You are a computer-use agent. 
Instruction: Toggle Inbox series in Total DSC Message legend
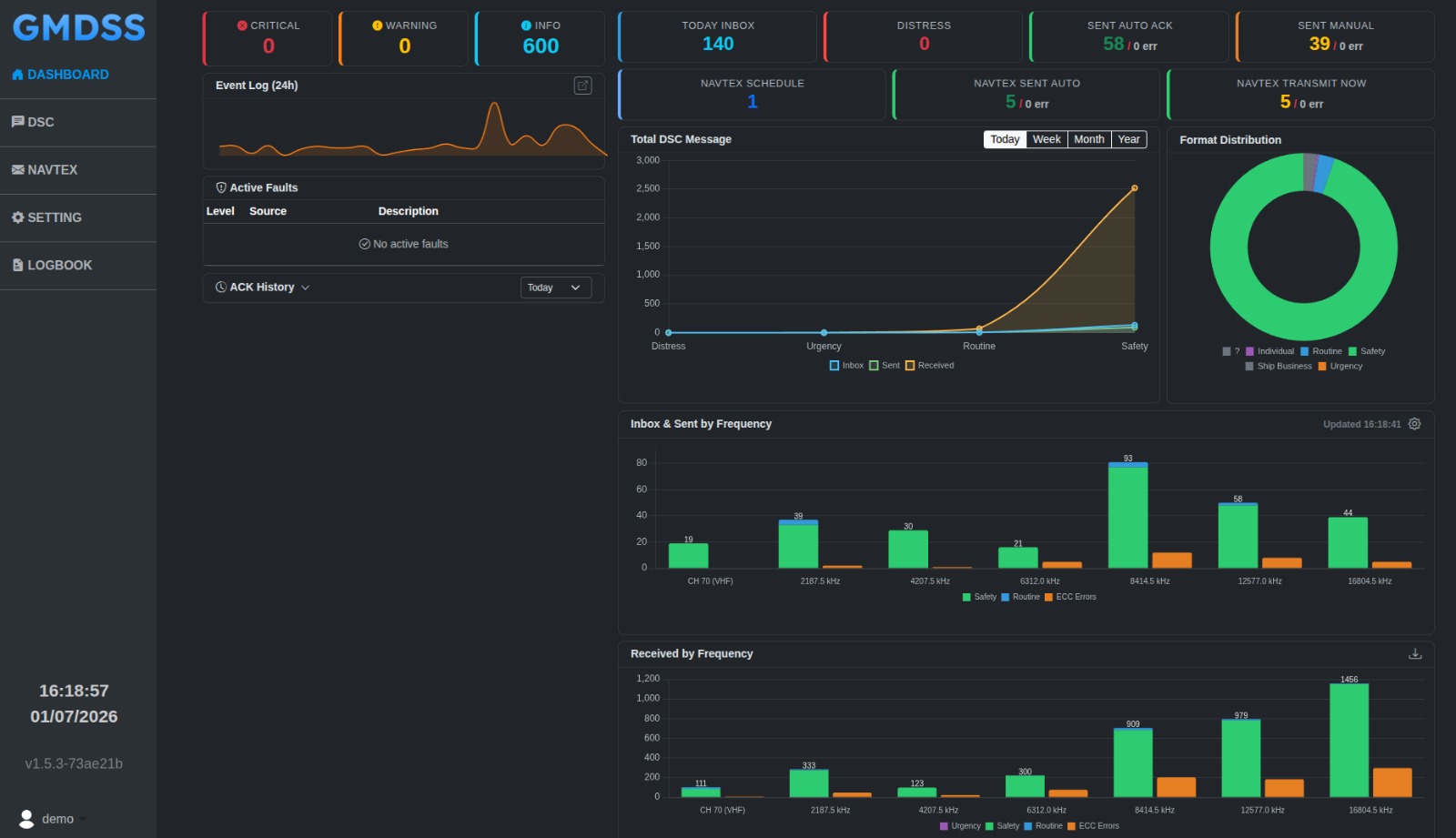point(846,366)
